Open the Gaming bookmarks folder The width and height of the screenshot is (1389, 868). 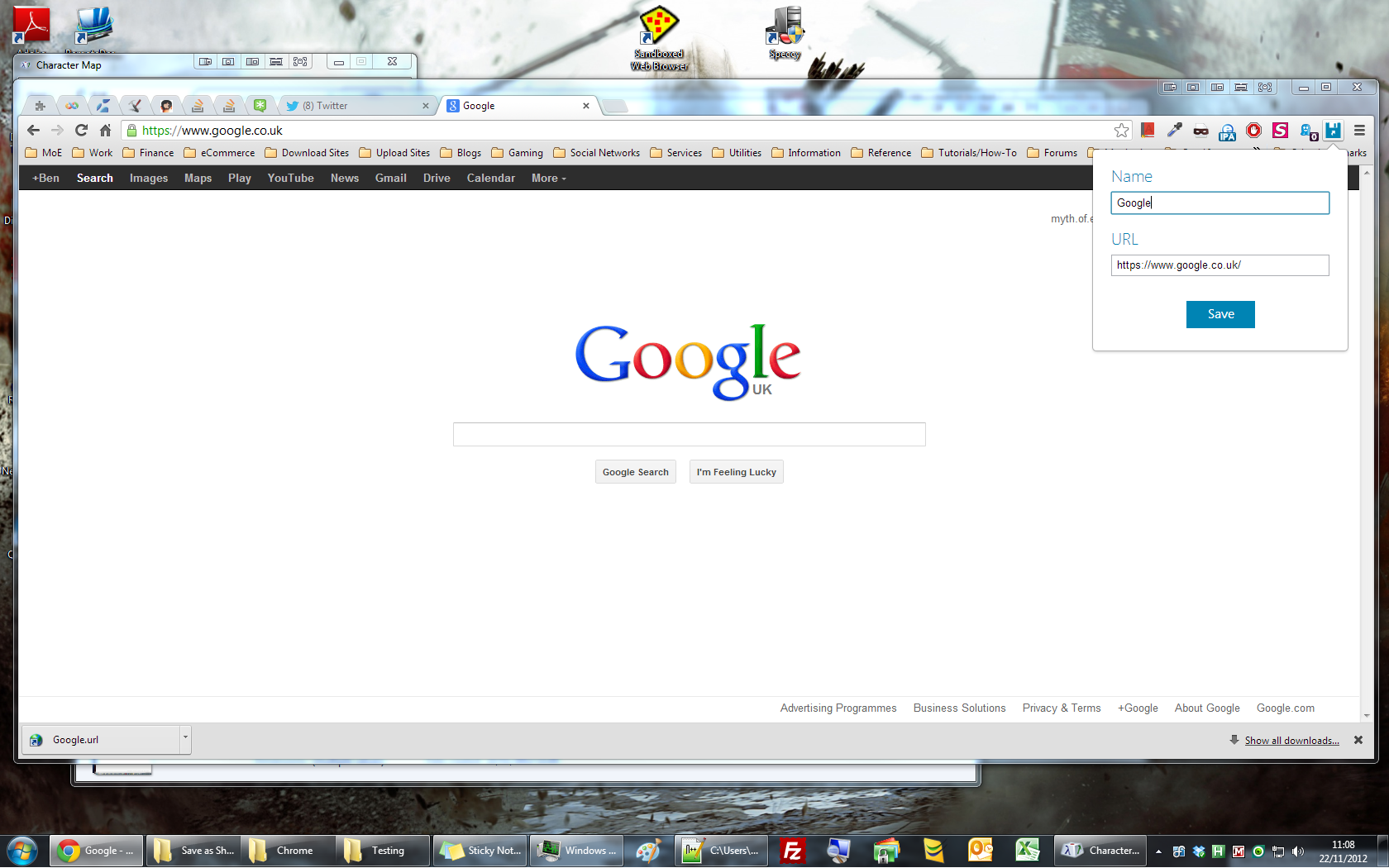pos(517,153)
